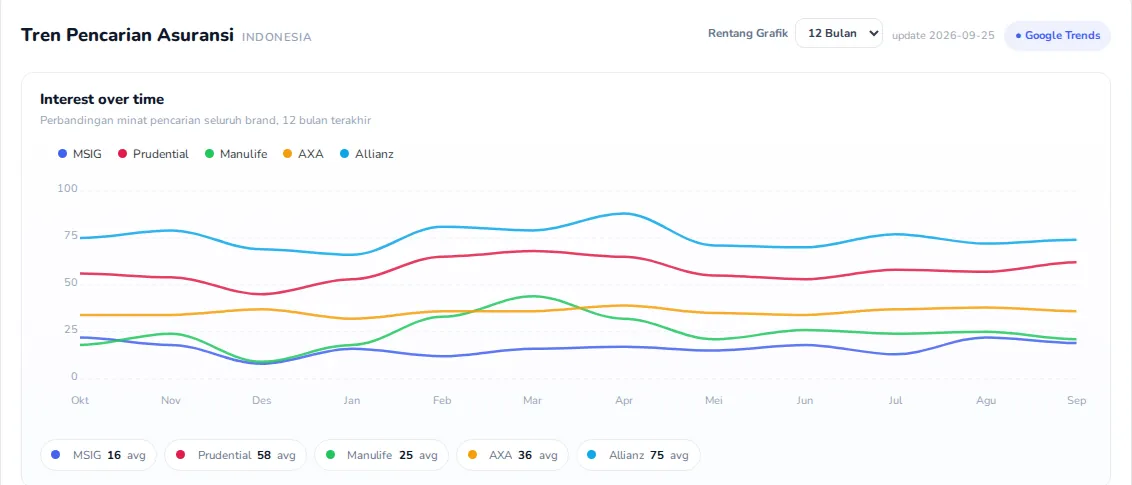Click the INDONESIA label beside the title
The width and height of the screenshot is (1132, 485).
(x=277, y=37)
